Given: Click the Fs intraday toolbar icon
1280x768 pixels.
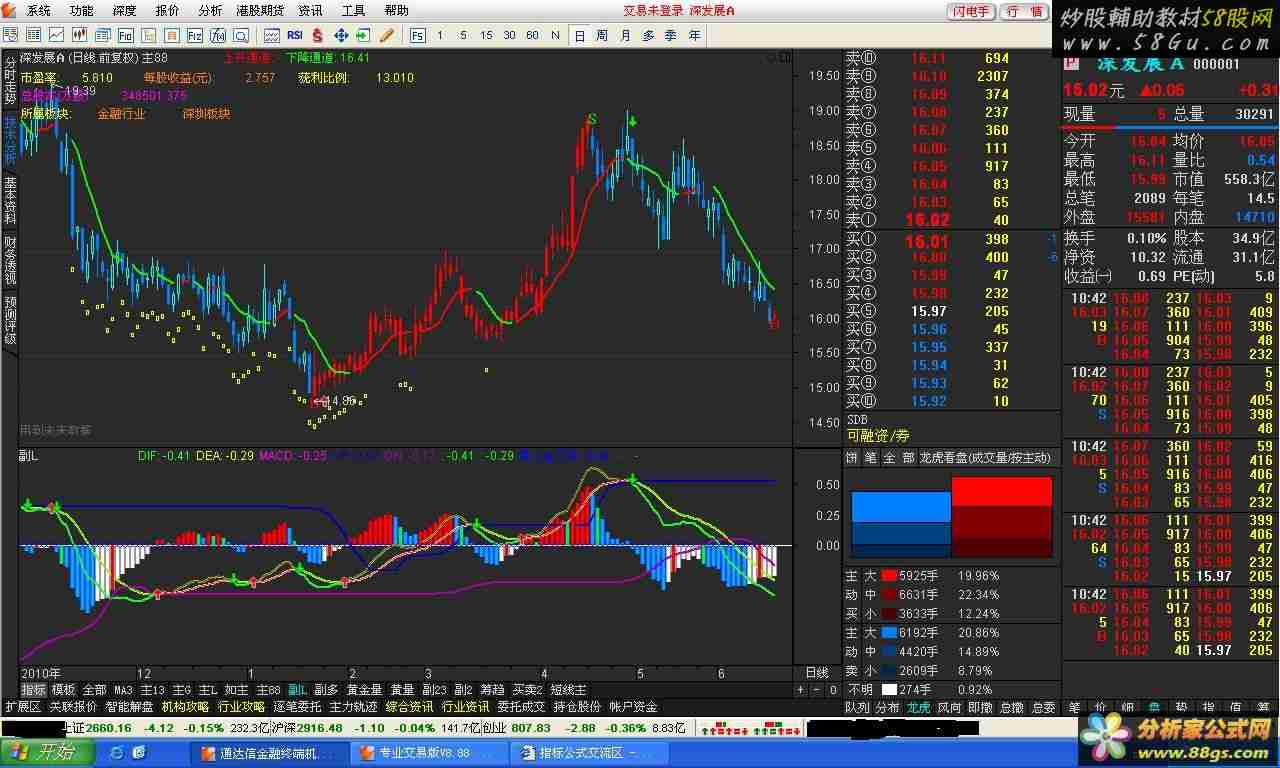Looking at the screenshot, I should [x=417, y=35].
